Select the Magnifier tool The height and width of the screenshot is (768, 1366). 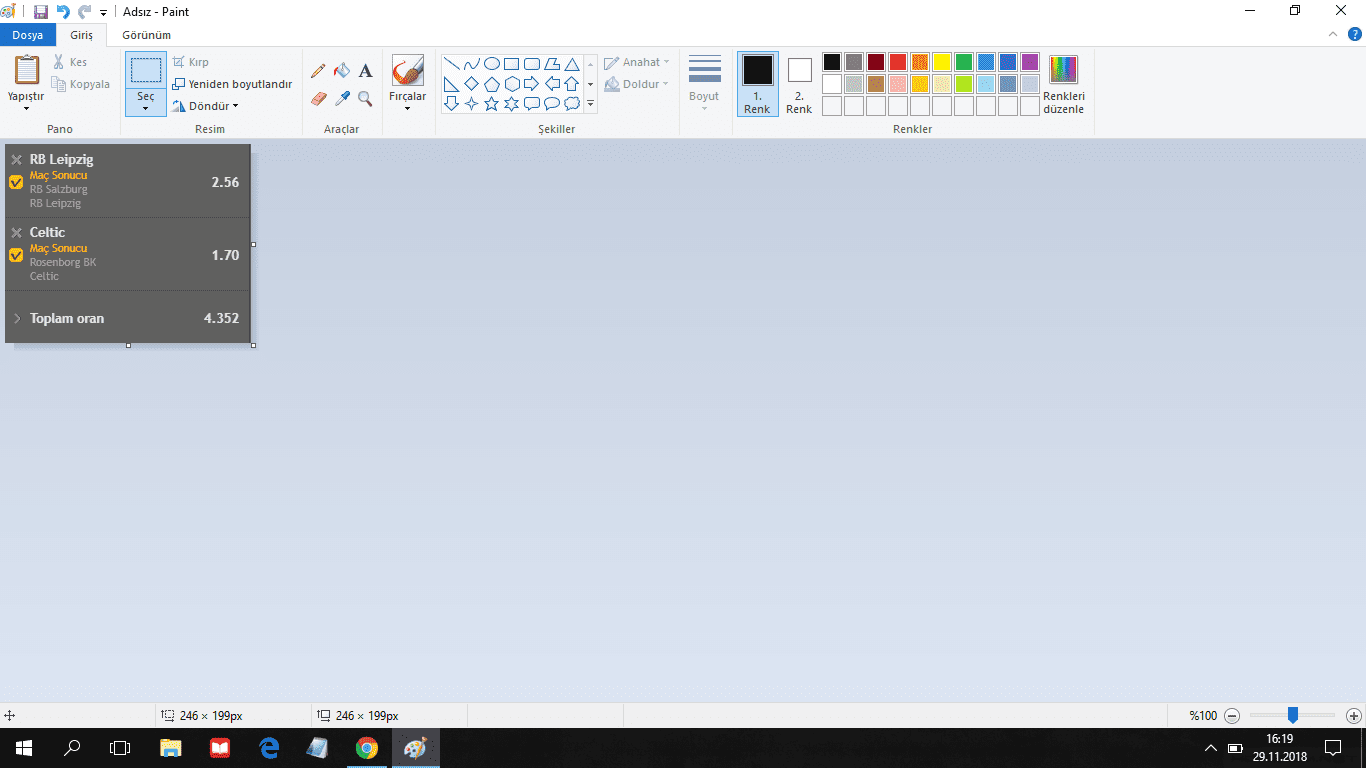click(365, 98)
